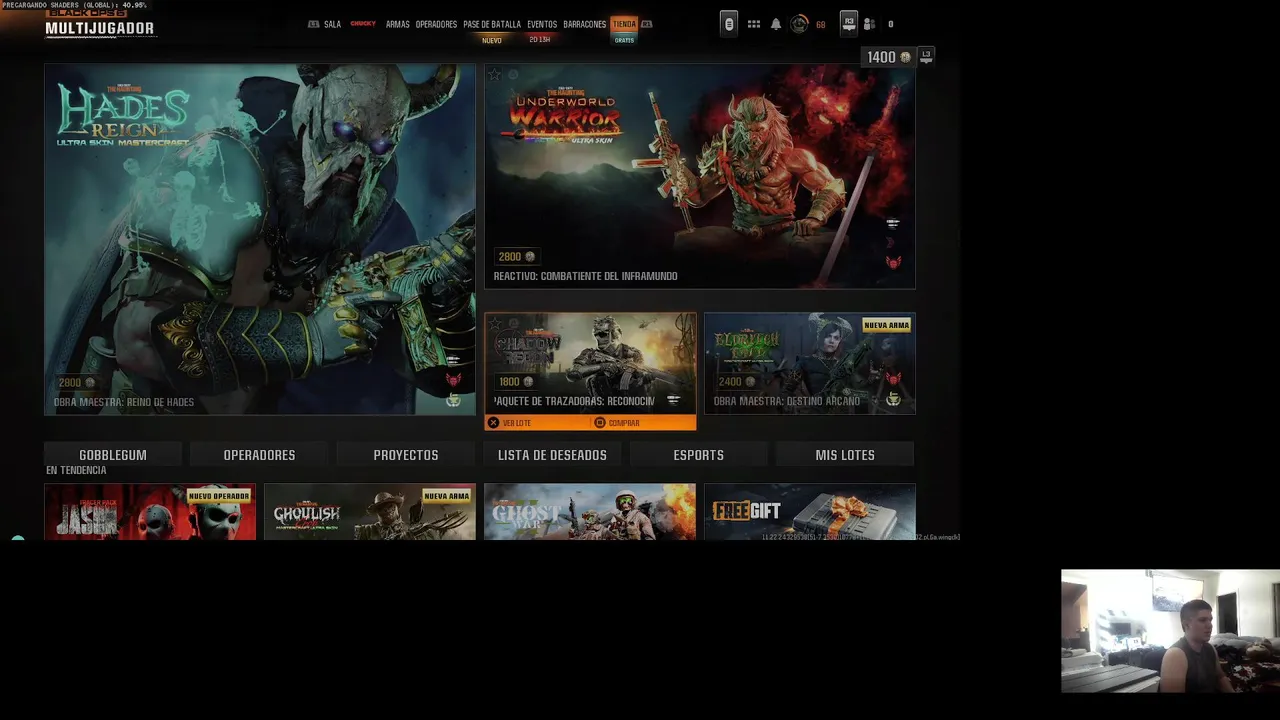Open the R3 social button icon
Viewport: 1280px width, 720px height.
(x=849, y=23)
